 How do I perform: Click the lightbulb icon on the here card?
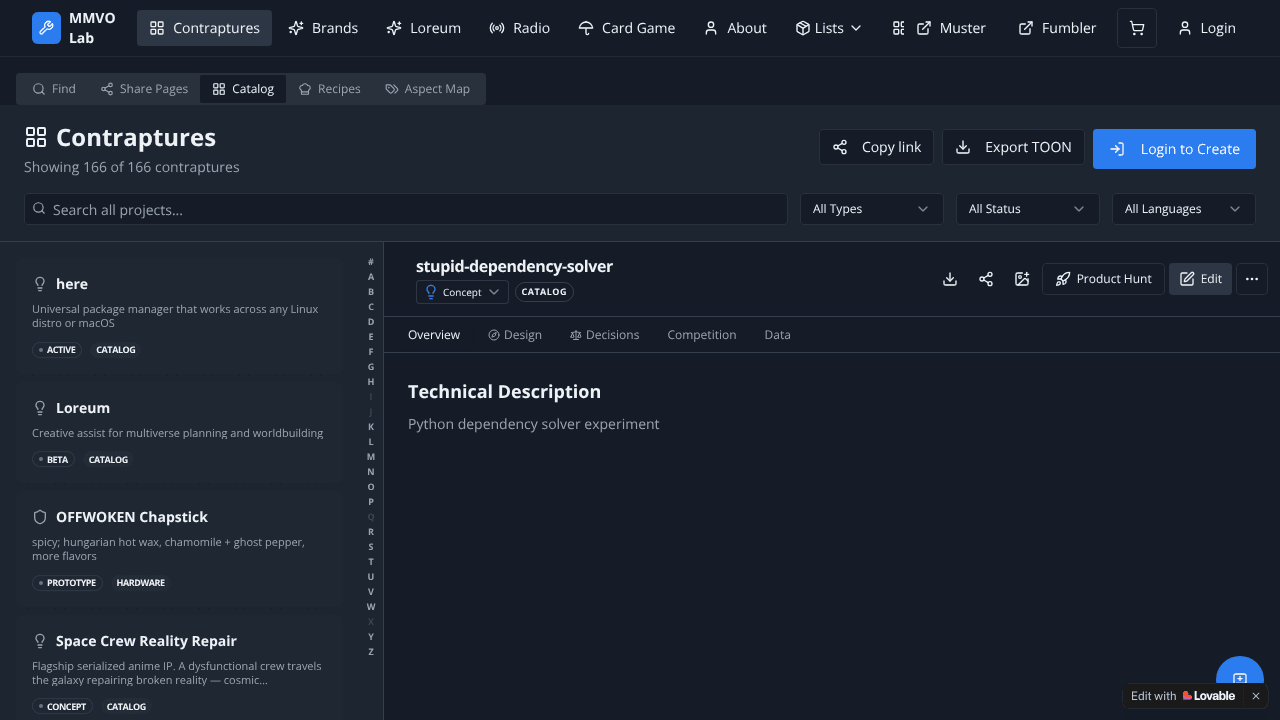(41, 284)
